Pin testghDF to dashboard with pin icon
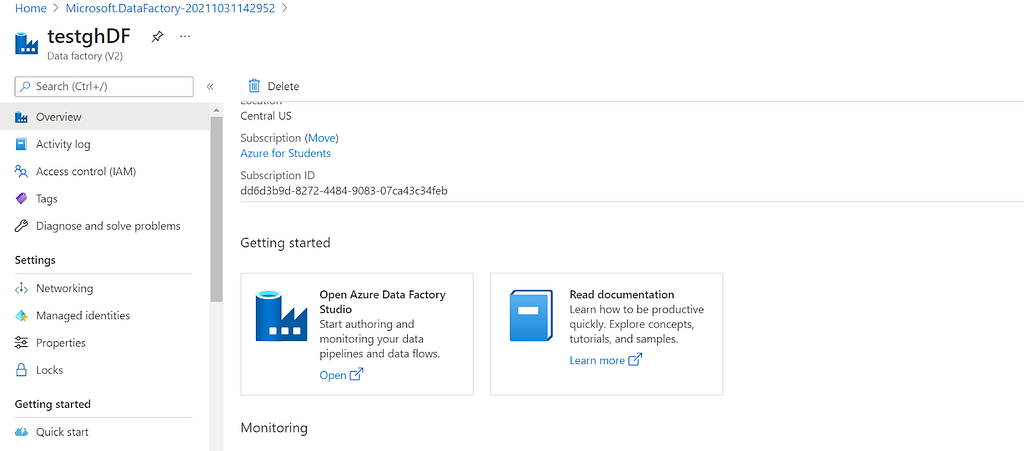 pyautogui.click(x=157, y=37)
